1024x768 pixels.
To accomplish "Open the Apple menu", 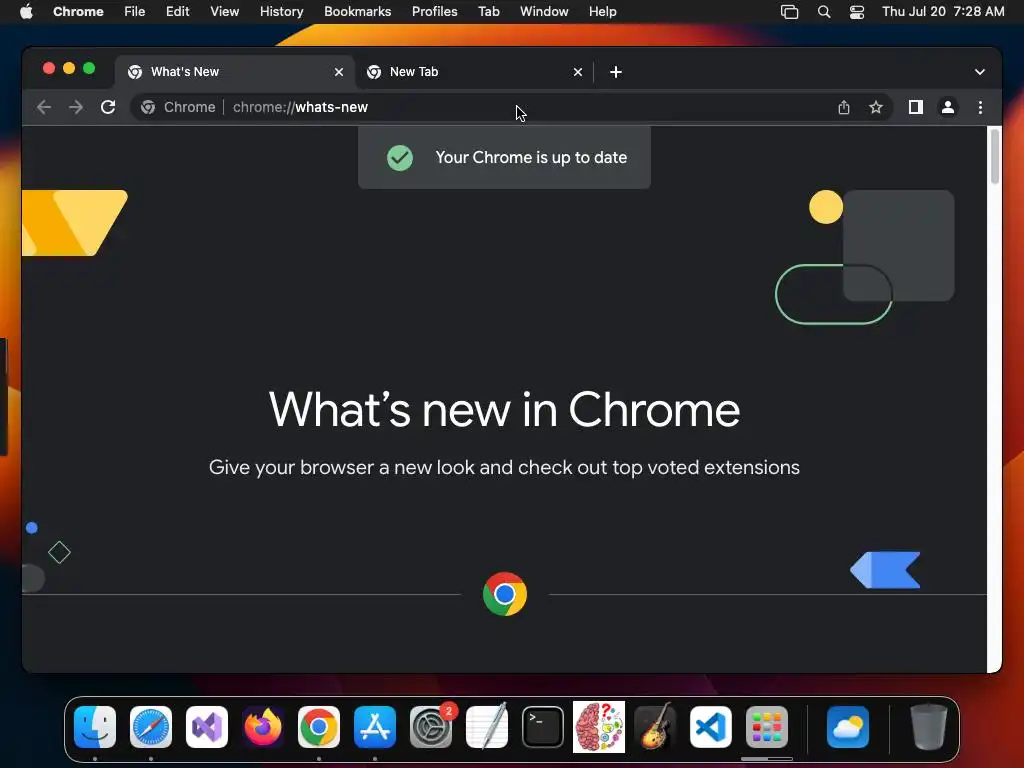I will 26,11.
